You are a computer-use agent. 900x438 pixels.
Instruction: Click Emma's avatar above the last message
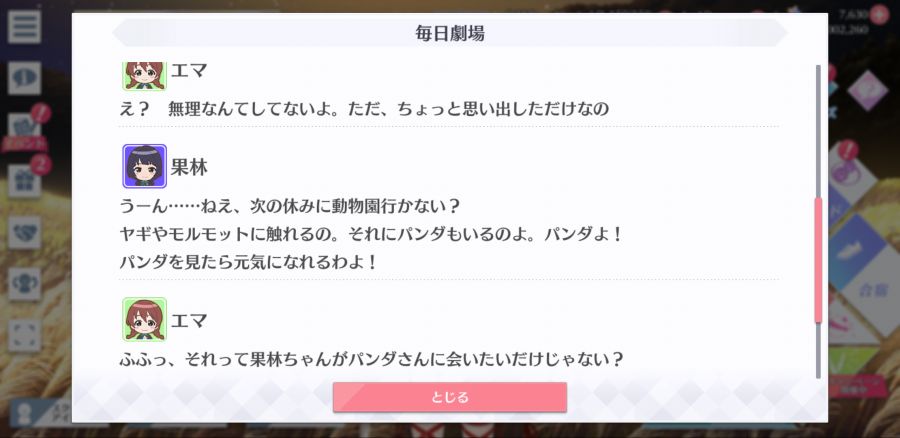click(x=145, y=319)
